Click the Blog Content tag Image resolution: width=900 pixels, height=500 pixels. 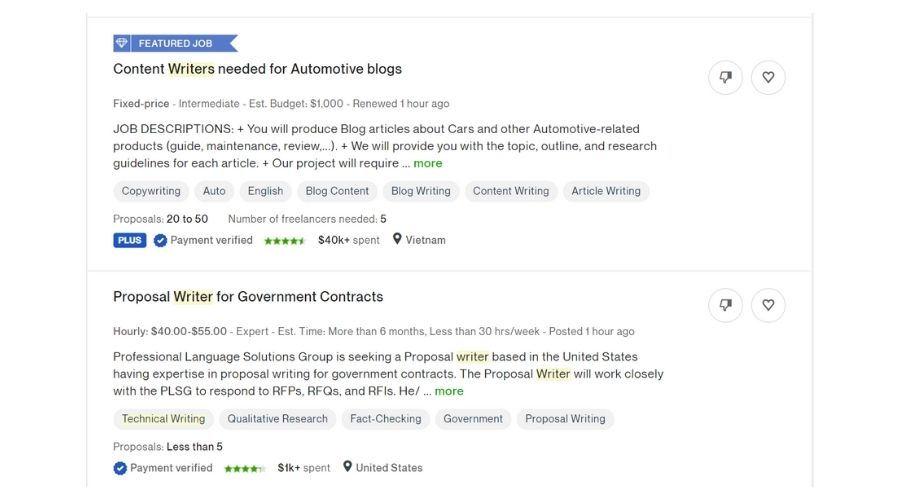point(337,191)
